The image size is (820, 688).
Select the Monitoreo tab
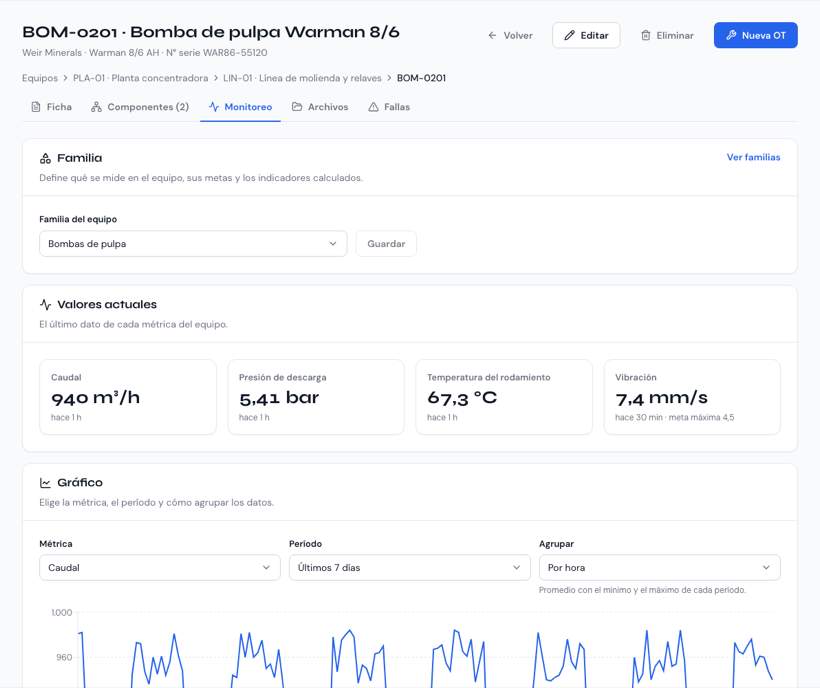tap(240, 107)
